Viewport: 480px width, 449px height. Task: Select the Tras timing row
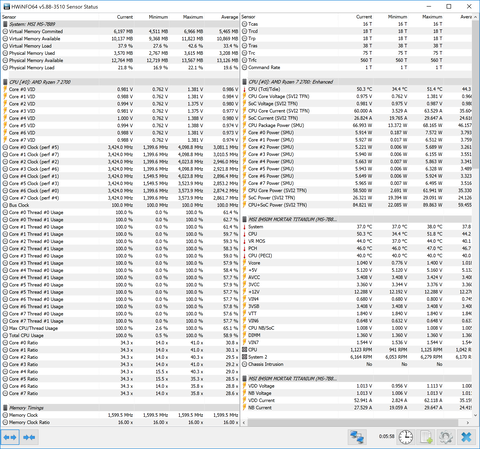point(356,46)
